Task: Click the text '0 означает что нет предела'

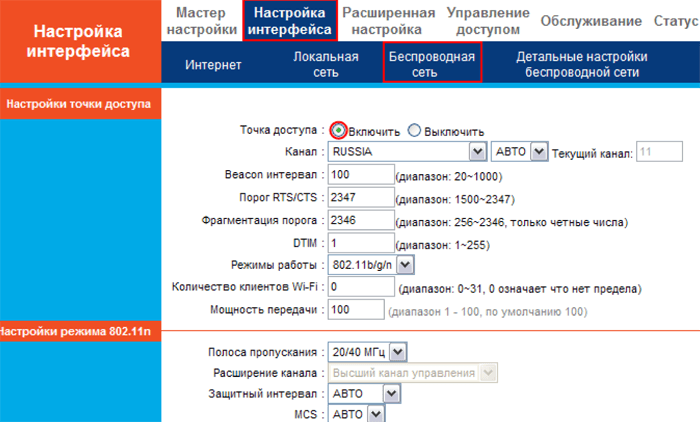Action: [564, 289]
